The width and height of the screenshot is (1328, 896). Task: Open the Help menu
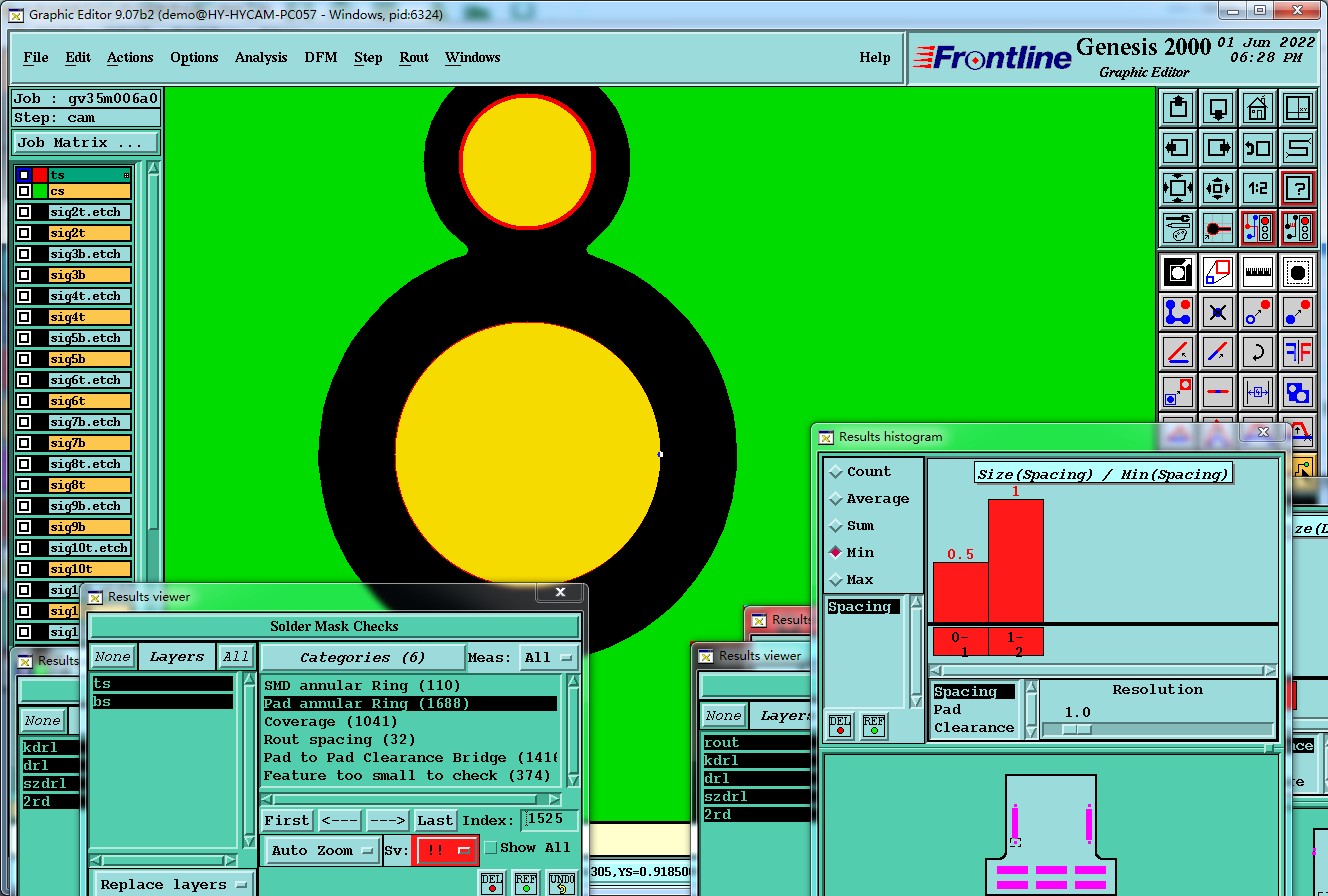coord(875,58)
